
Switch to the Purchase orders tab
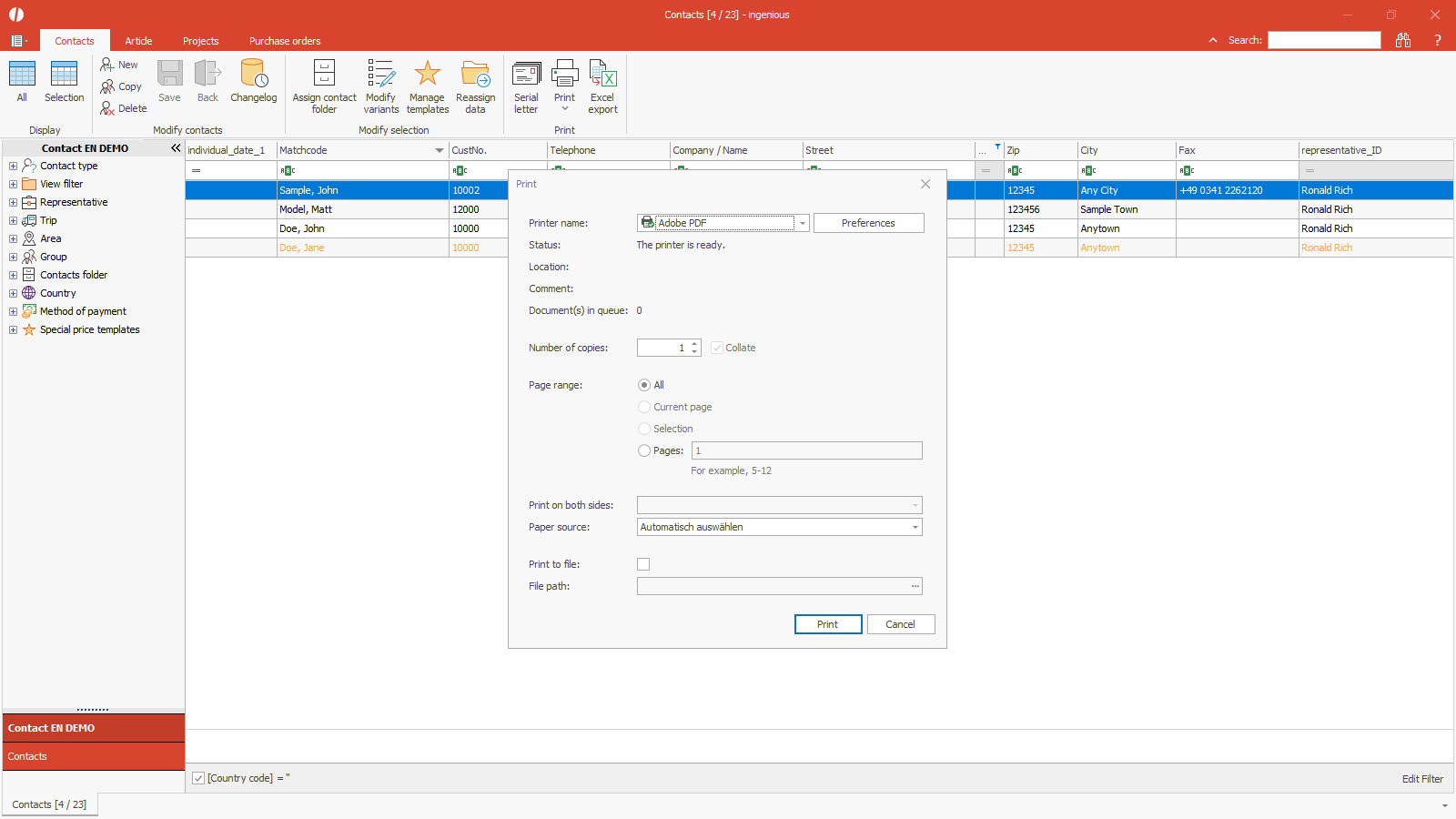tap(285, 41)
